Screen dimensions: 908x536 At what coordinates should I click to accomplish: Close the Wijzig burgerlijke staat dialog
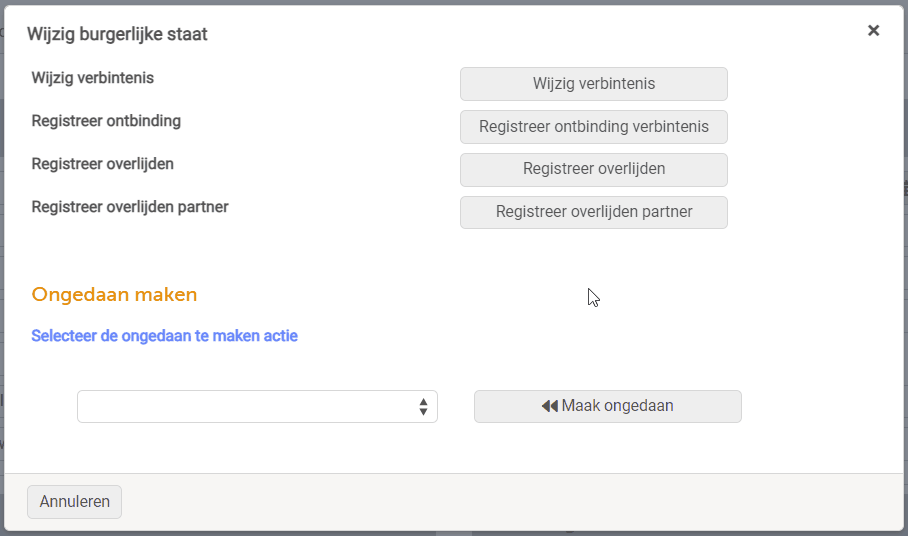(x=873, y=31)
